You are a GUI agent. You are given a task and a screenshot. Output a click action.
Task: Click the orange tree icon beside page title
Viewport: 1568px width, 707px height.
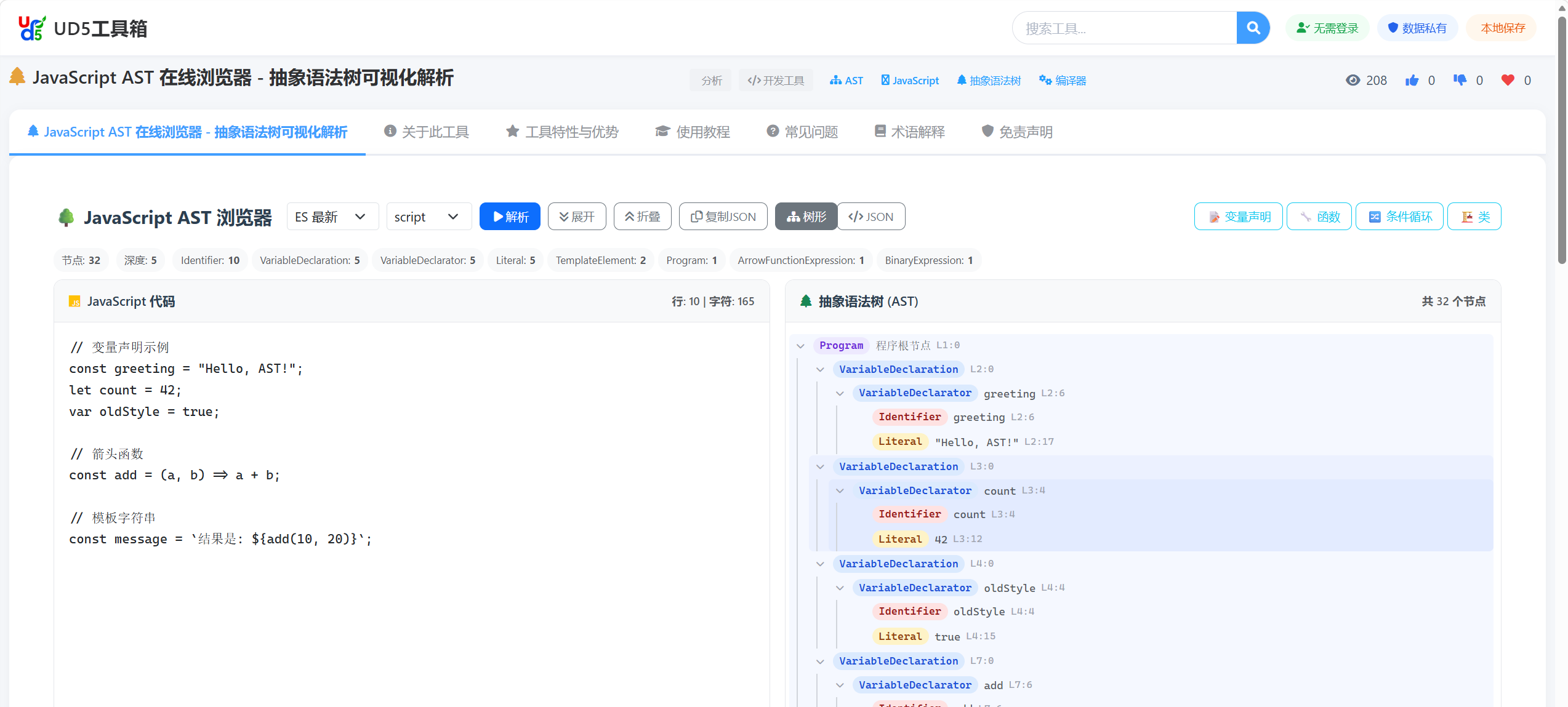17,77
